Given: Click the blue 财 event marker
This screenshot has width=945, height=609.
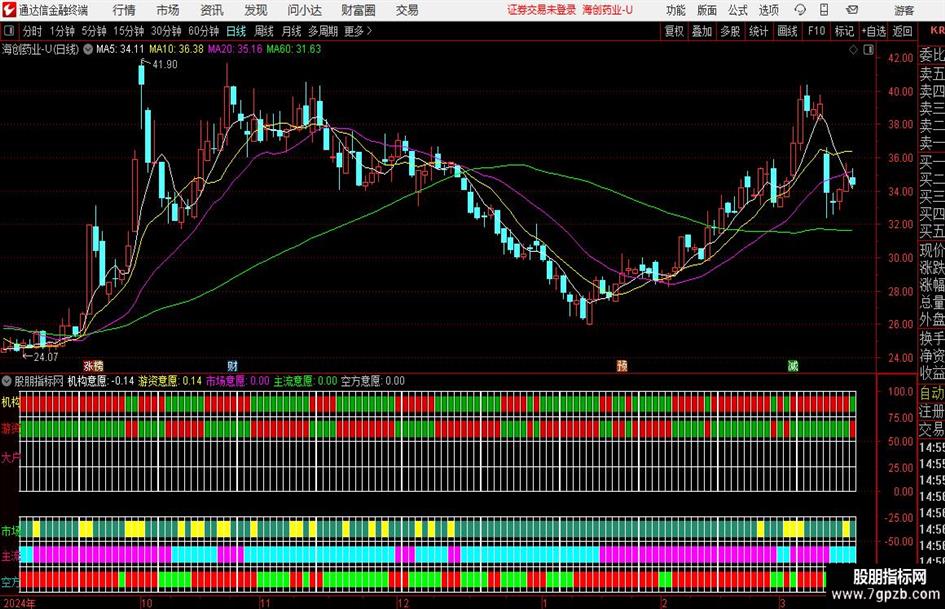Looking at the screenshot, I should pyautogui.click(x=233, y=365).
